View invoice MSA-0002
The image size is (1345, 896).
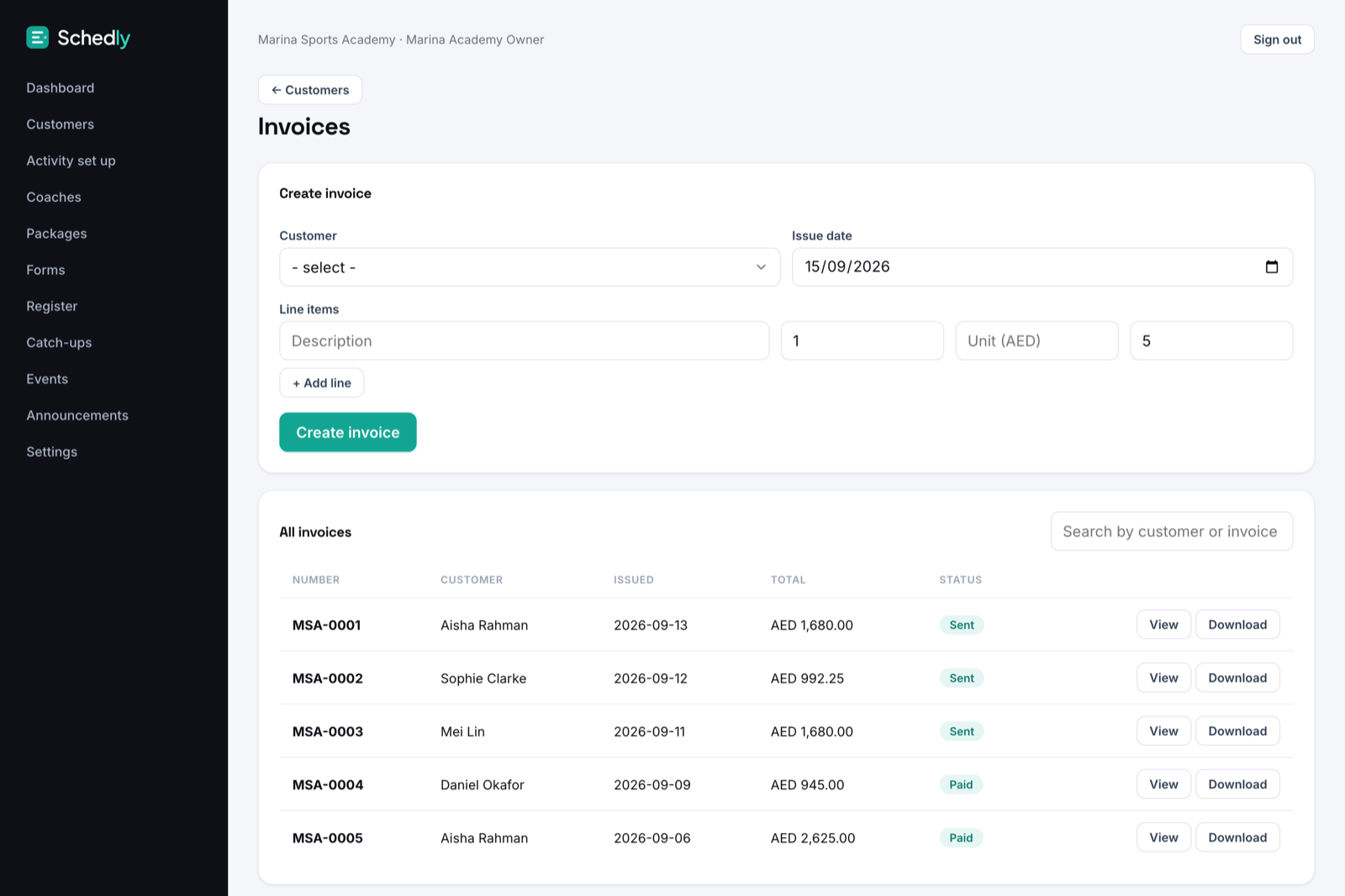pos(1163,677)
